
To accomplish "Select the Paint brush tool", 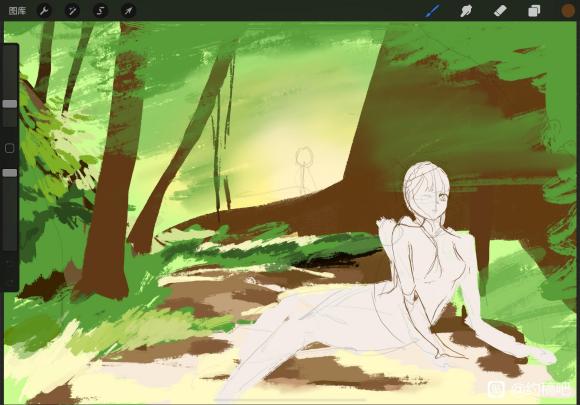I will (433, 11).
